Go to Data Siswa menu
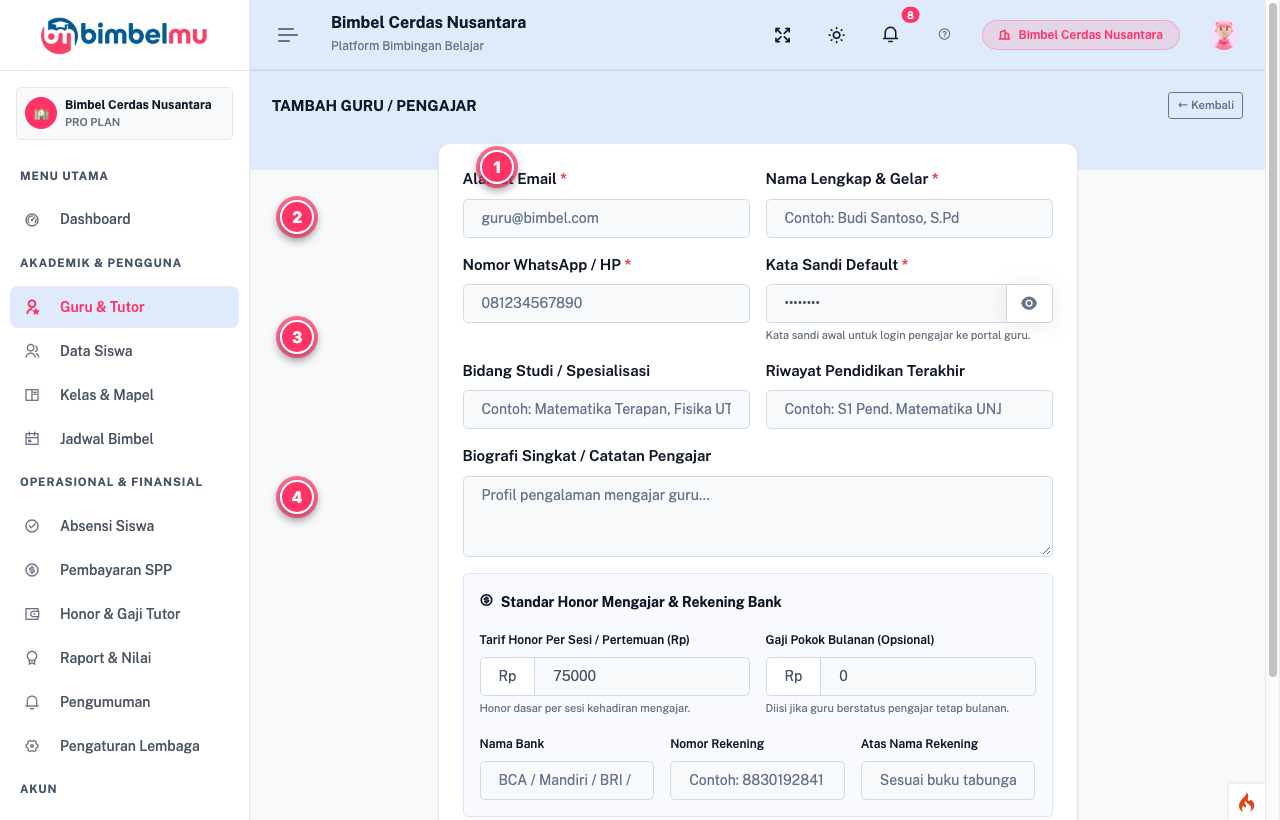The width and height of the screenshot is (1280, 820). pyautogui.click(x=124, y=351)
